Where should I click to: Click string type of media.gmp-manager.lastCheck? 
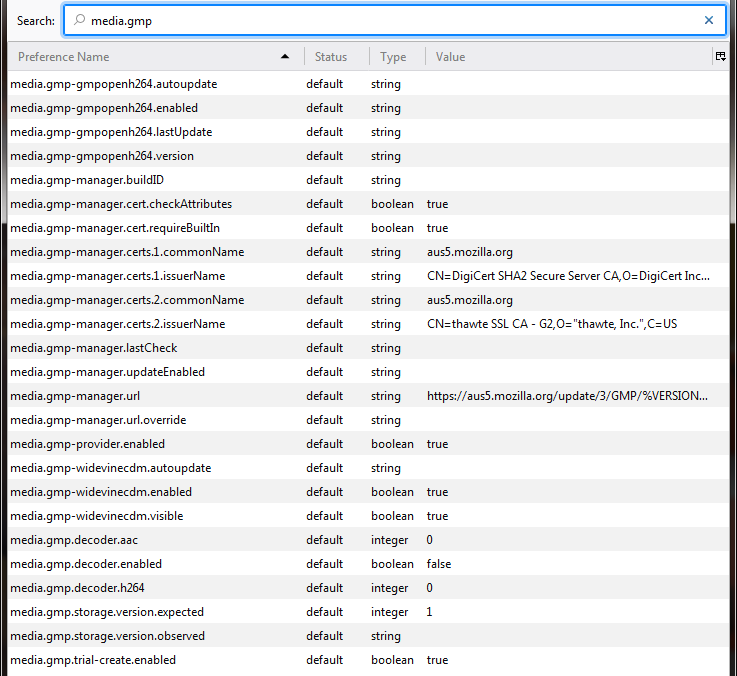click(385, 348)
